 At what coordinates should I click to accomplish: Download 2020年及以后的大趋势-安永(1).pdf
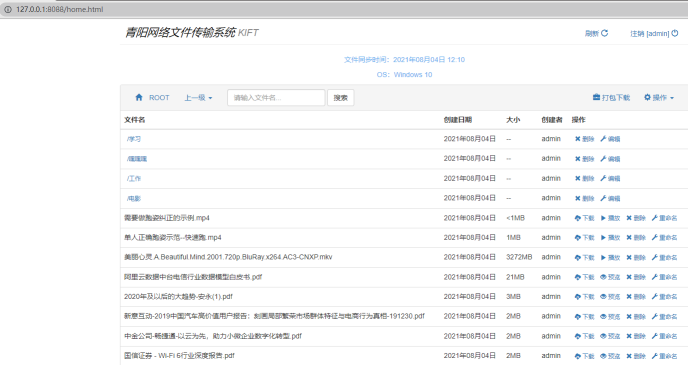[x=584, y=297]
